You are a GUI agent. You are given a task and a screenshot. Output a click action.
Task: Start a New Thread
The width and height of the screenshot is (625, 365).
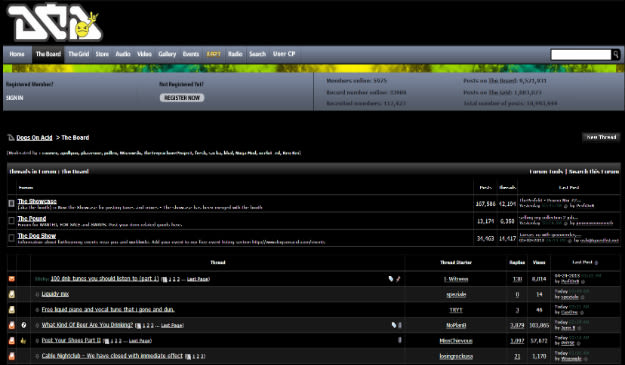click(x=601, y=137)
